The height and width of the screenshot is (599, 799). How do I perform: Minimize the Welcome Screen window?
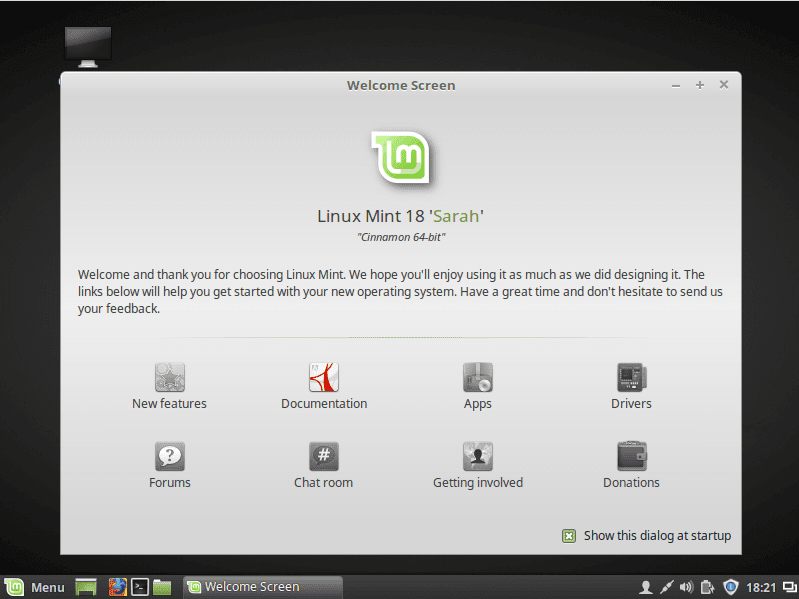point(676,86)
